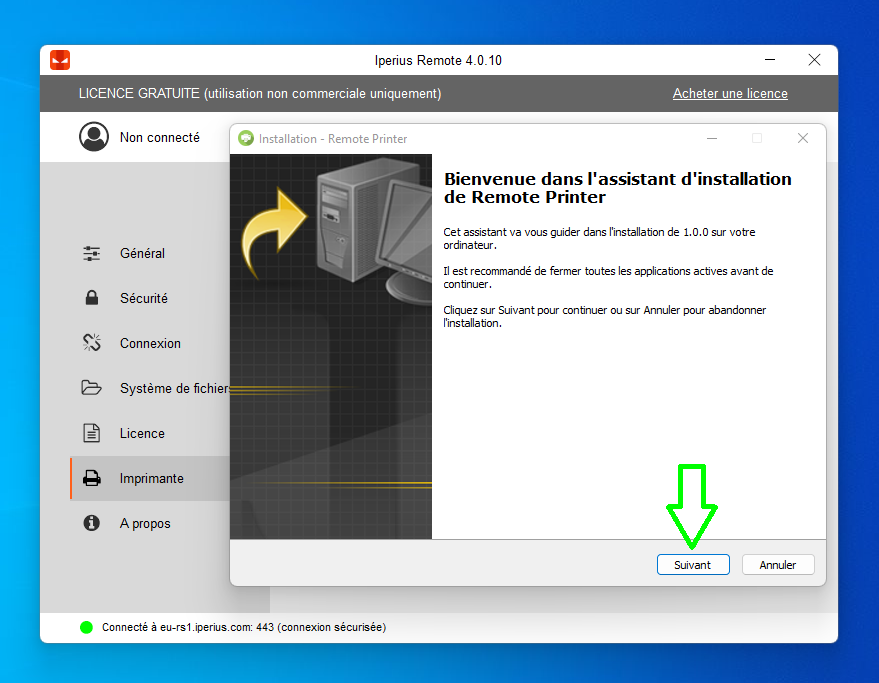
Task: Click the Sécurité padlock icon
Action: [x=92, y=298]
